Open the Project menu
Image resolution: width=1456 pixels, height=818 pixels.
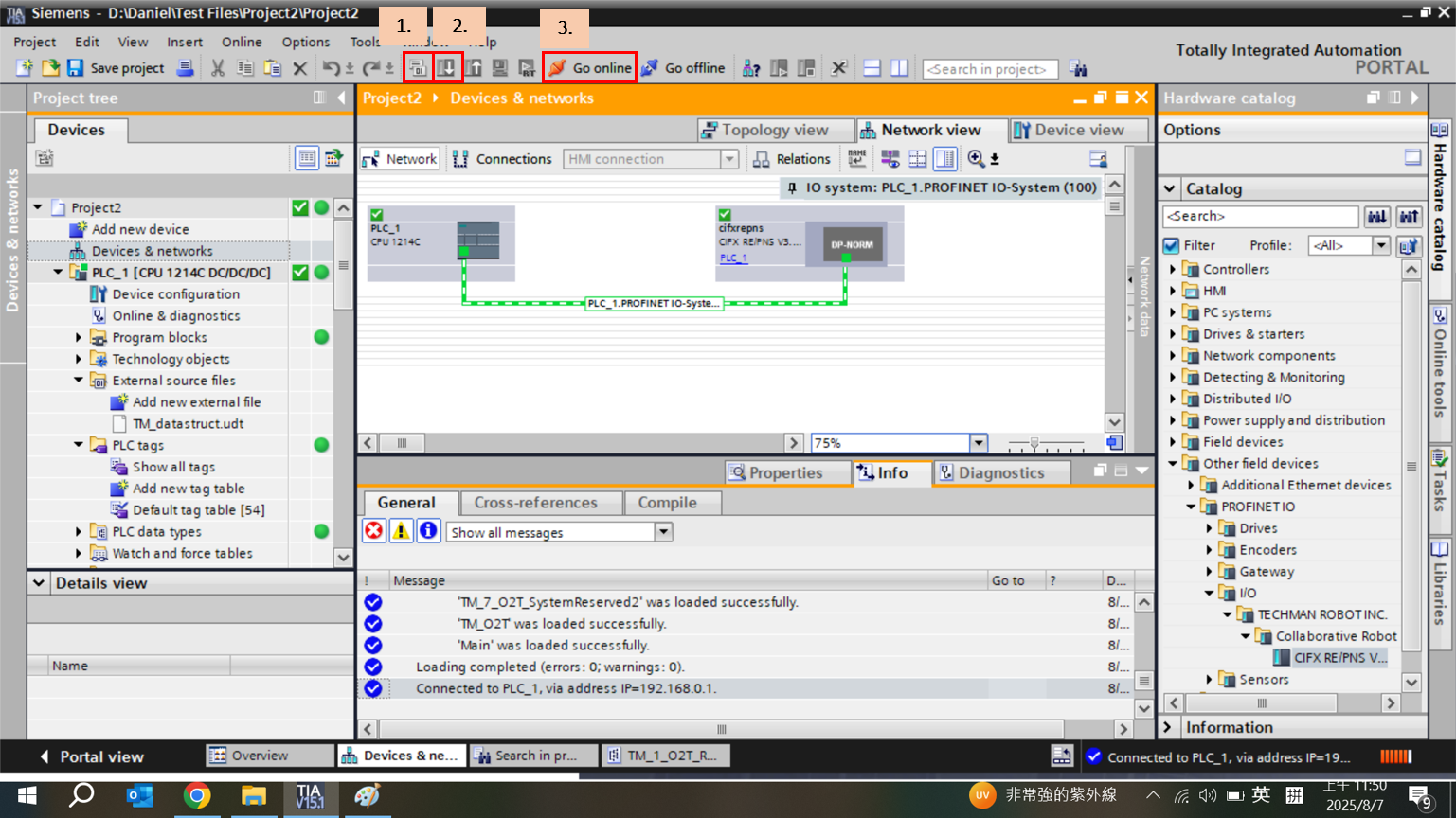coord(34,42)
